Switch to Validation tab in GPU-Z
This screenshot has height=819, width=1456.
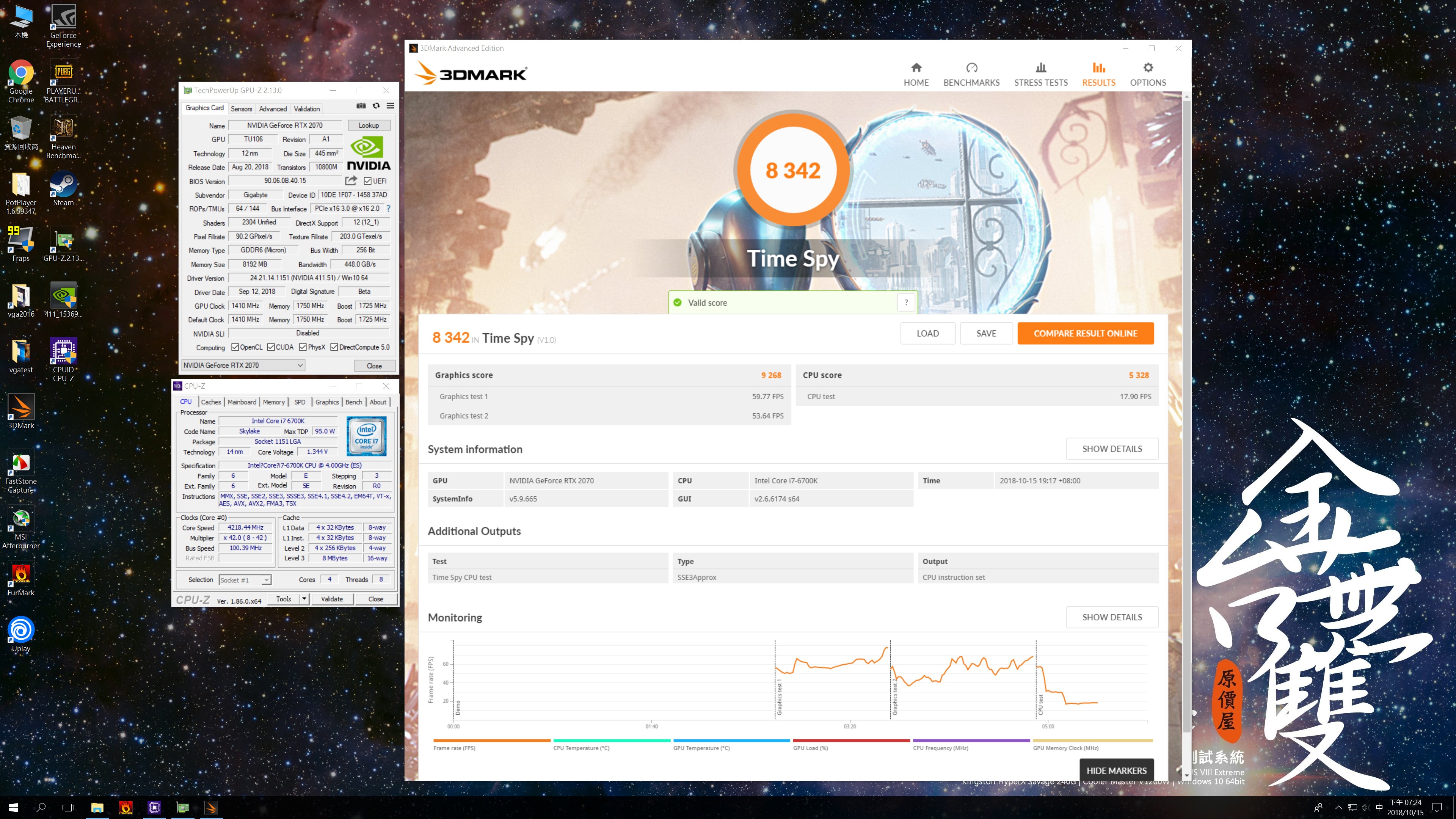click(307, 108)
